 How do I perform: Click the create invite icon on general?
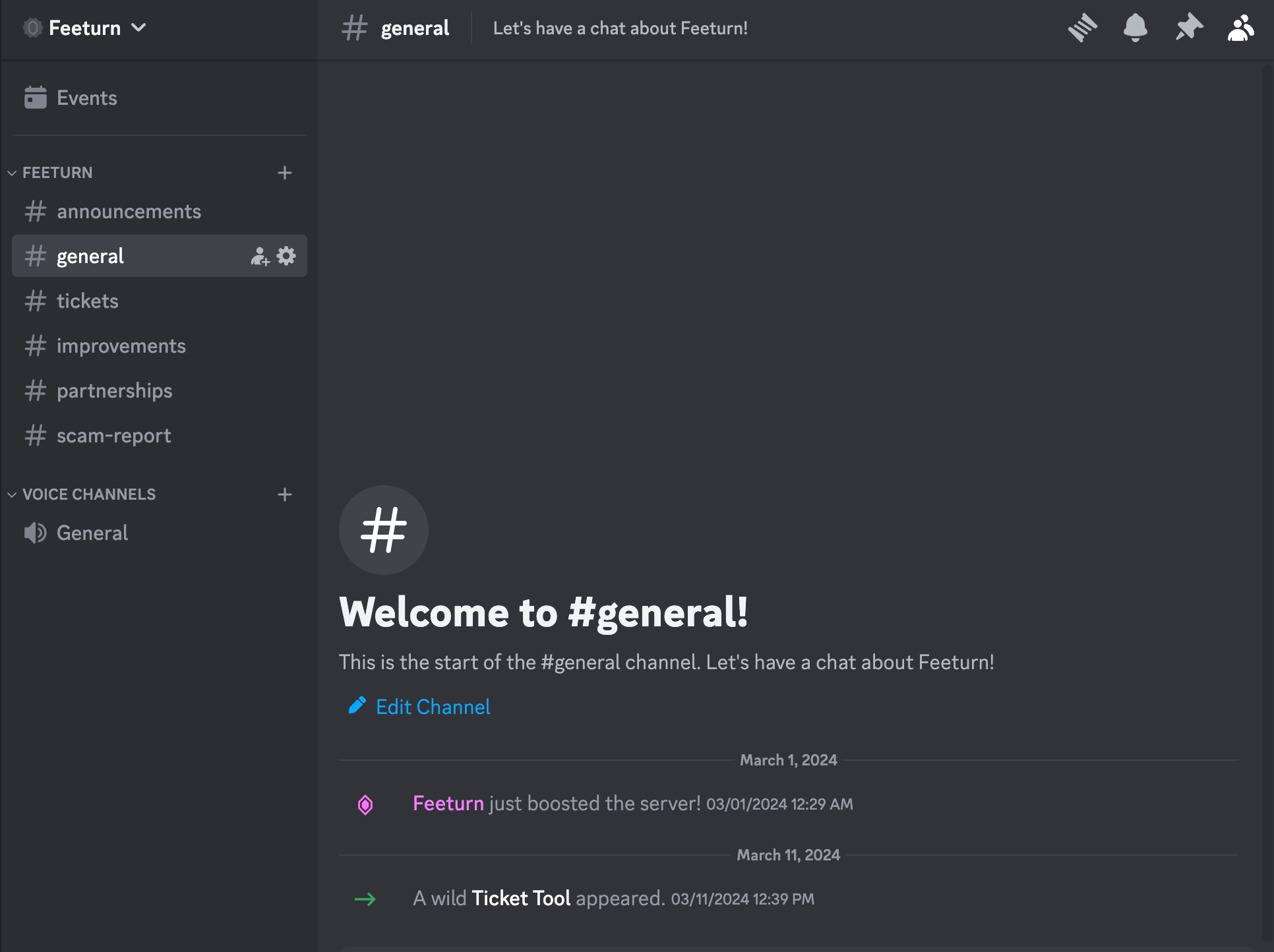(260, 256)
